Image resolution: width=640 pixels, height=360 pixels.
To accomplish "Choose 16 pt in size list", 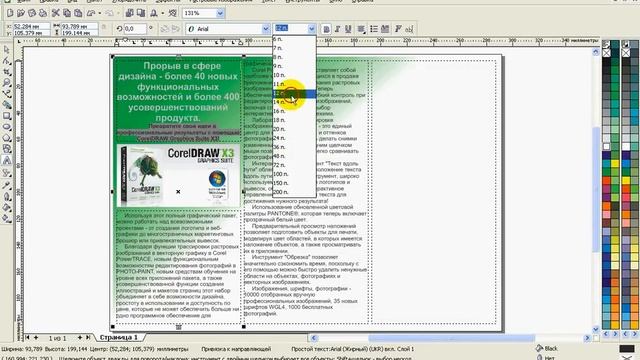I will pyautogui.click(x=294, y=111).
